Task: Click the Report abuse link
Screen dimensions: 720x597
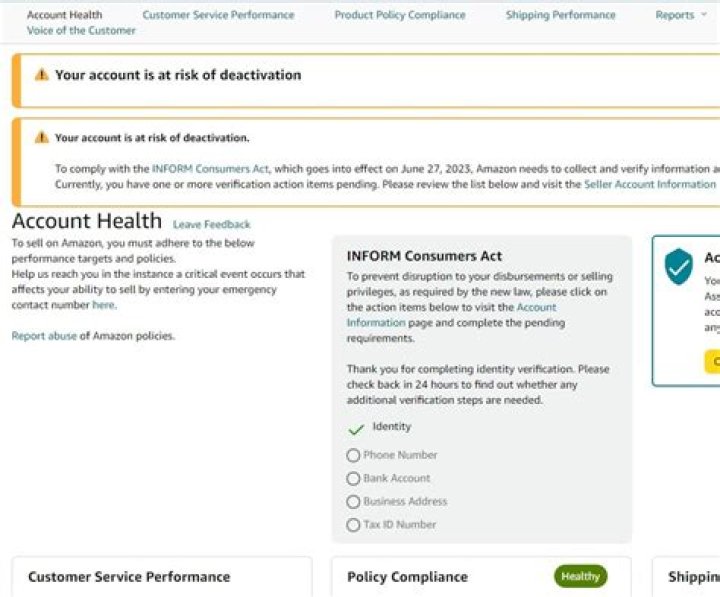Action: click(x=44, y=336)
